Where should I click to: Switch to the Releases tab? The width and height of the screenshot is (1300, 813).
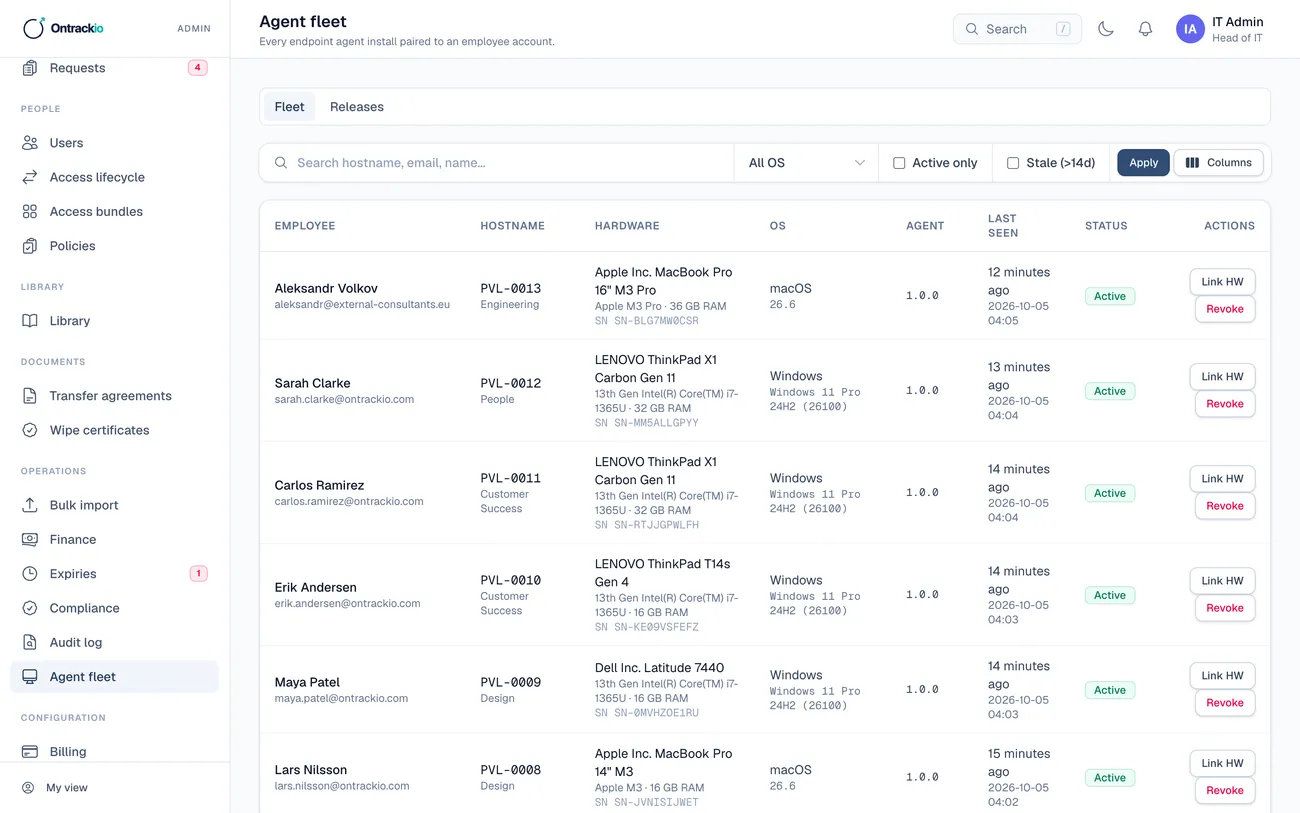click(357, 107)
